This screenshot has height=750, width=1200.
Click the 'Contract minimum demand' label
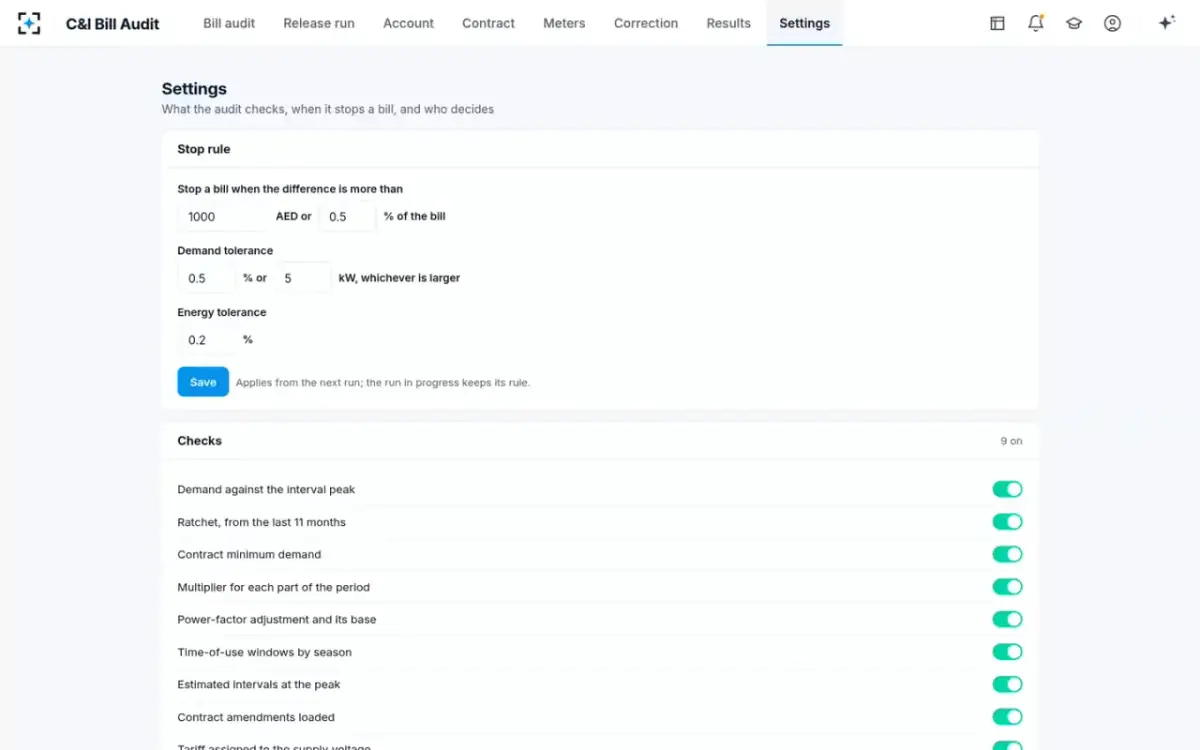coord(249,554)
